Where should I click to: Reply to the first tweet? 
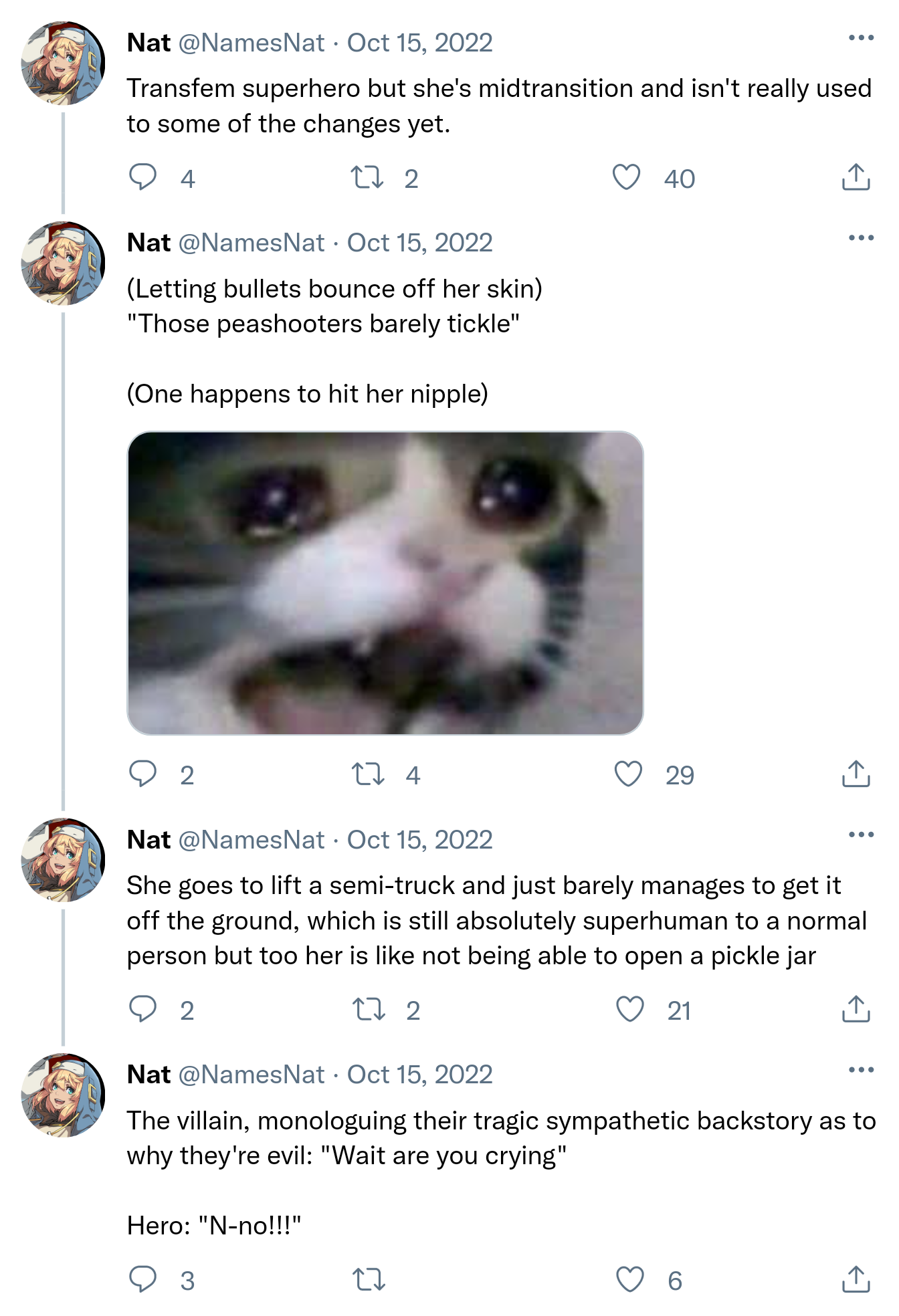pos(143,177)
